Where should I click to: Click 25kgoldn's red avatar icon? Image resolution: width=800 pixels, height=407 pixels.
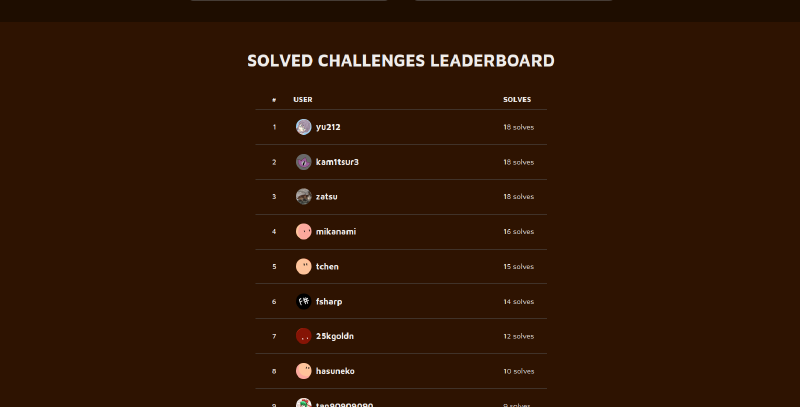(x=303, y=337)
